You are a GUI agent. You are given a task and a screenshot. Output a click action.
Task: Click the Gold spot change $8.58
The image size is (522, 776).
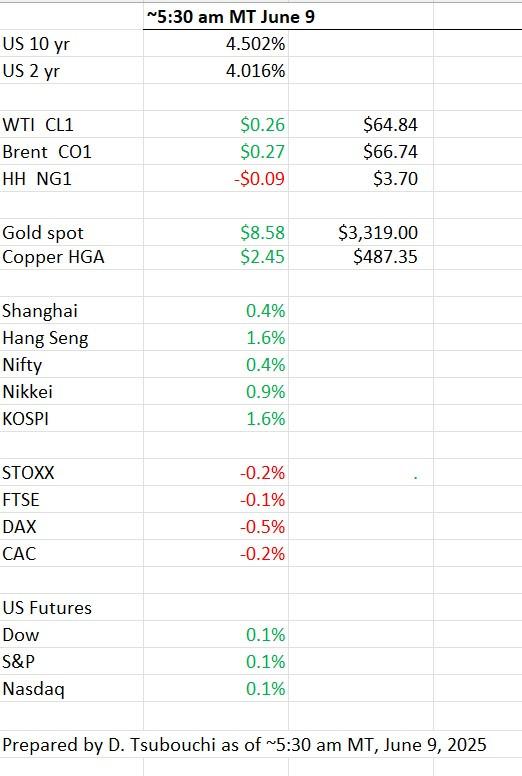point(262,233)
